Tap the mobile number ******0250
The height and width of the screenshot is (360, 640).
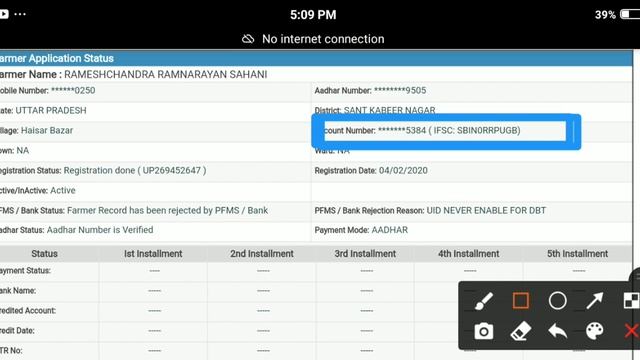coord(73,91)
